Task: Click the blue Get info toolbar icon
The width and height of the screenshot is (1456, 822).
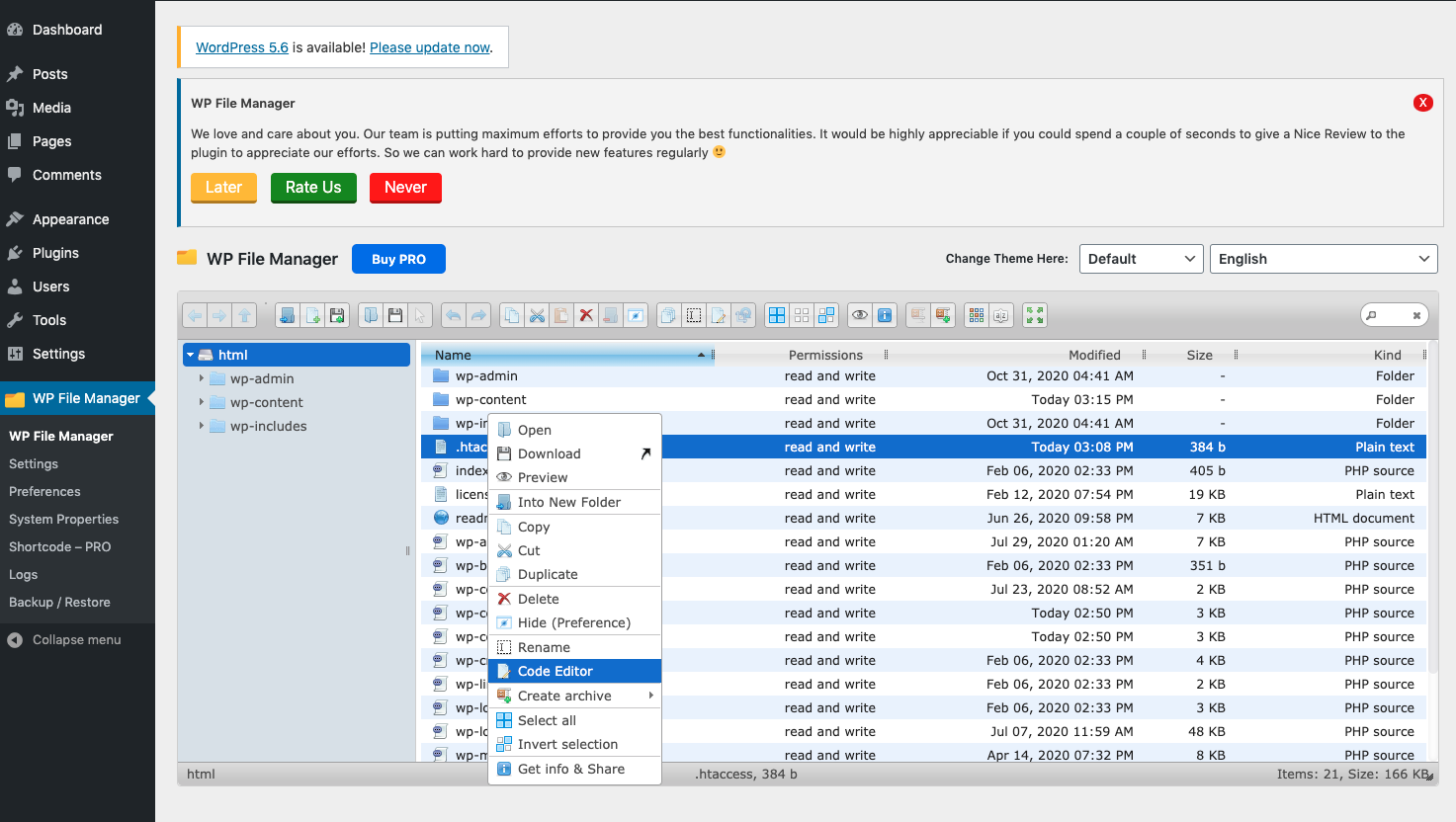Action: pos(885,315)
